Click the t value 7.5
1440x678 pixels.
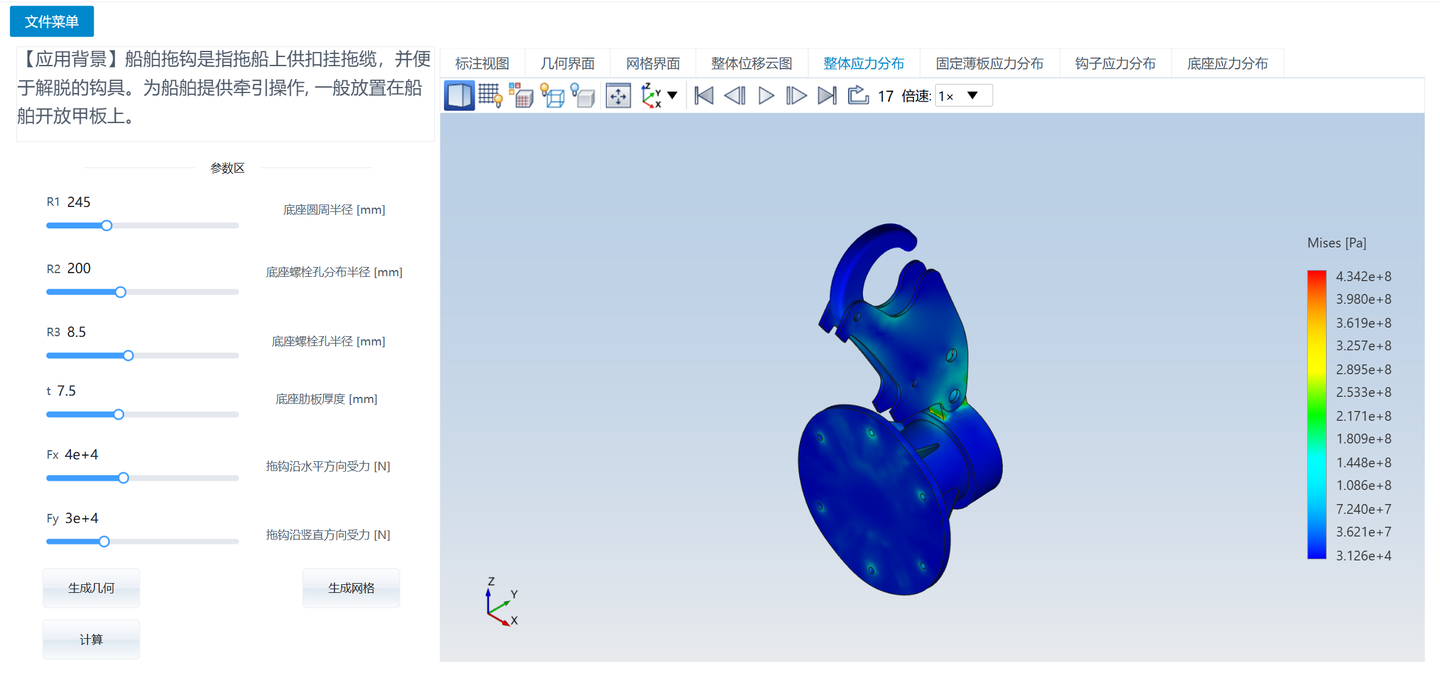pyautogui.click(x=66, y=391)
